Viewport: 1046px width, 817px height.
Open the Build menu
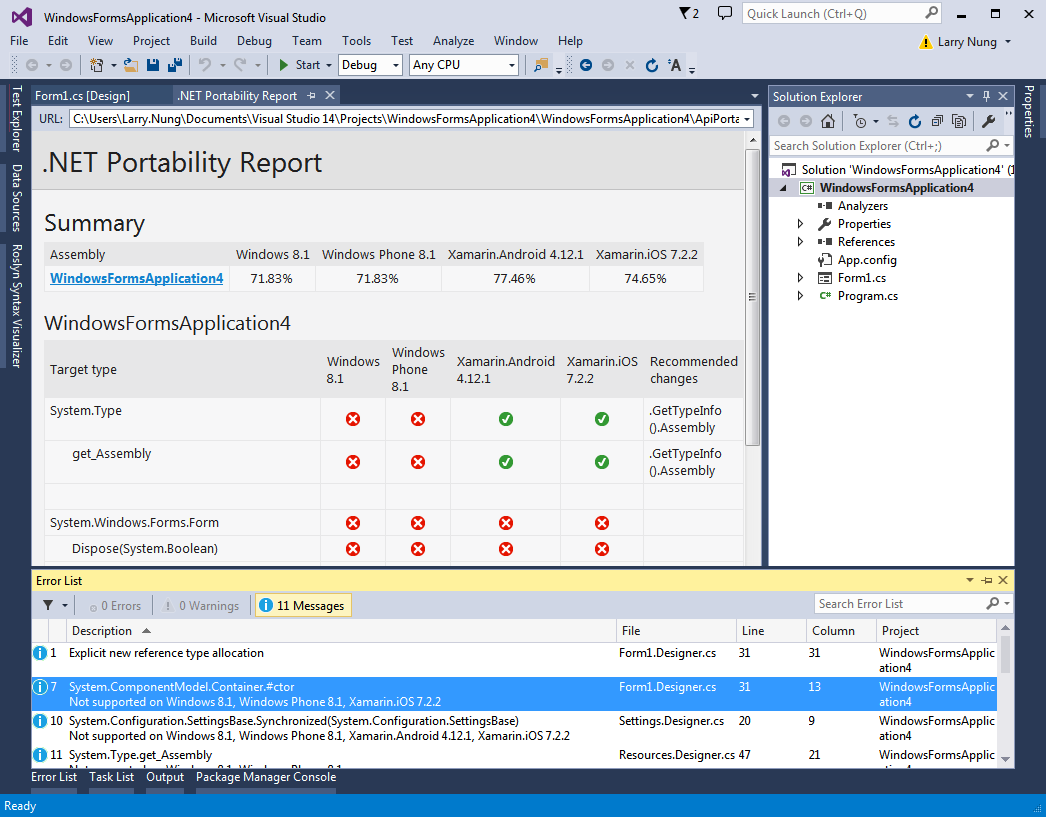click(203, 41)
